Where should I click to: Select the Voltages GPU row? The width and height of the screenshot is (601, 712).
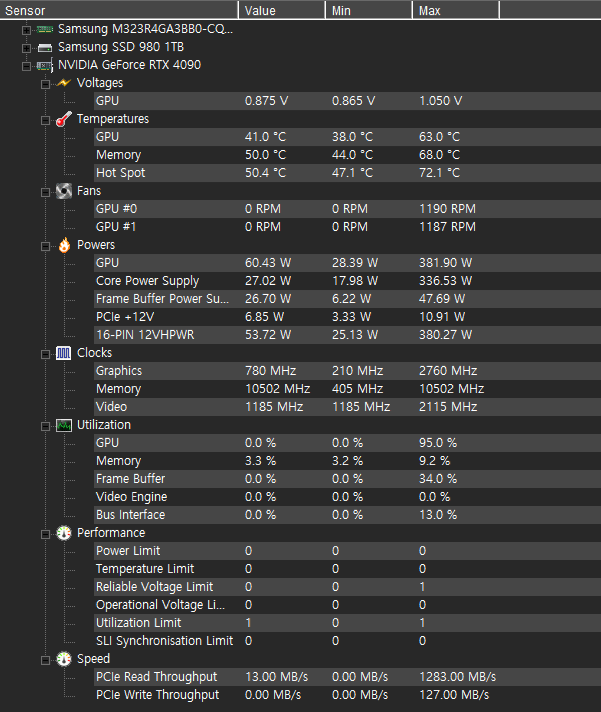pyautogui.click(x=347, y=101)
